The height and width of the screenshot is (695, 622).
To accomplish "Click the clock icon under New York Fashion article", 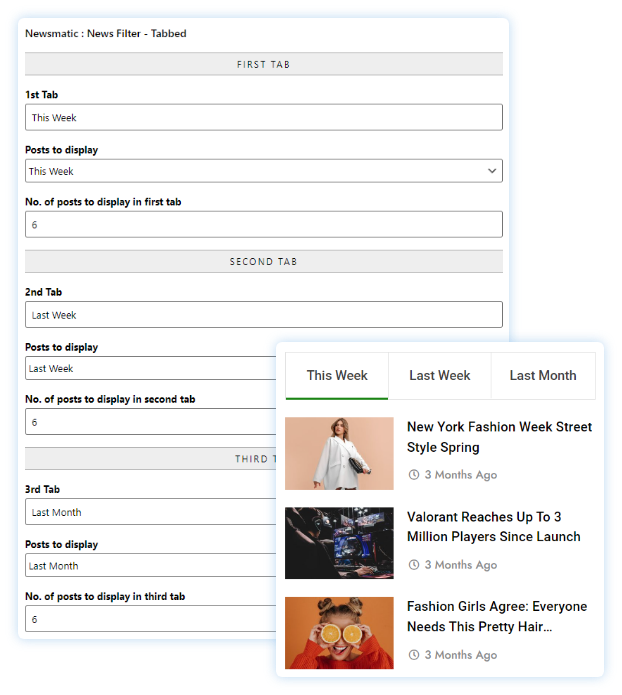I will (414, 475).
